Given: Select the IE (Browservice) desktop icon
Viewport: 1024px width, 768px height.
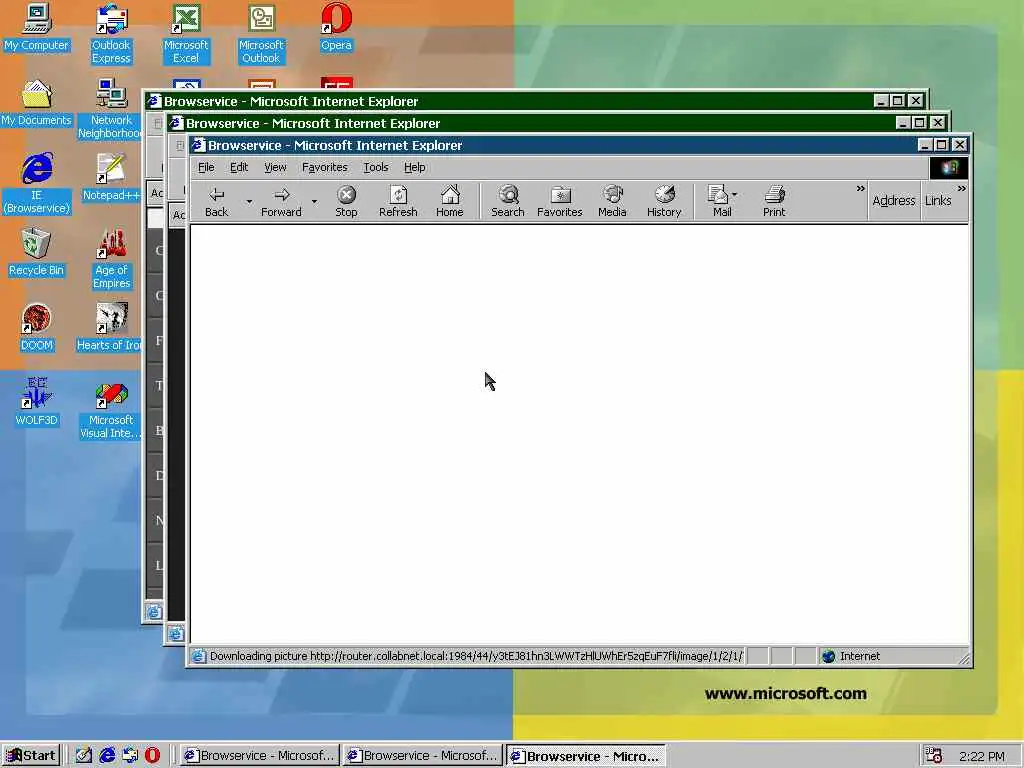Looking at the screenshot, I should [37, 184].
